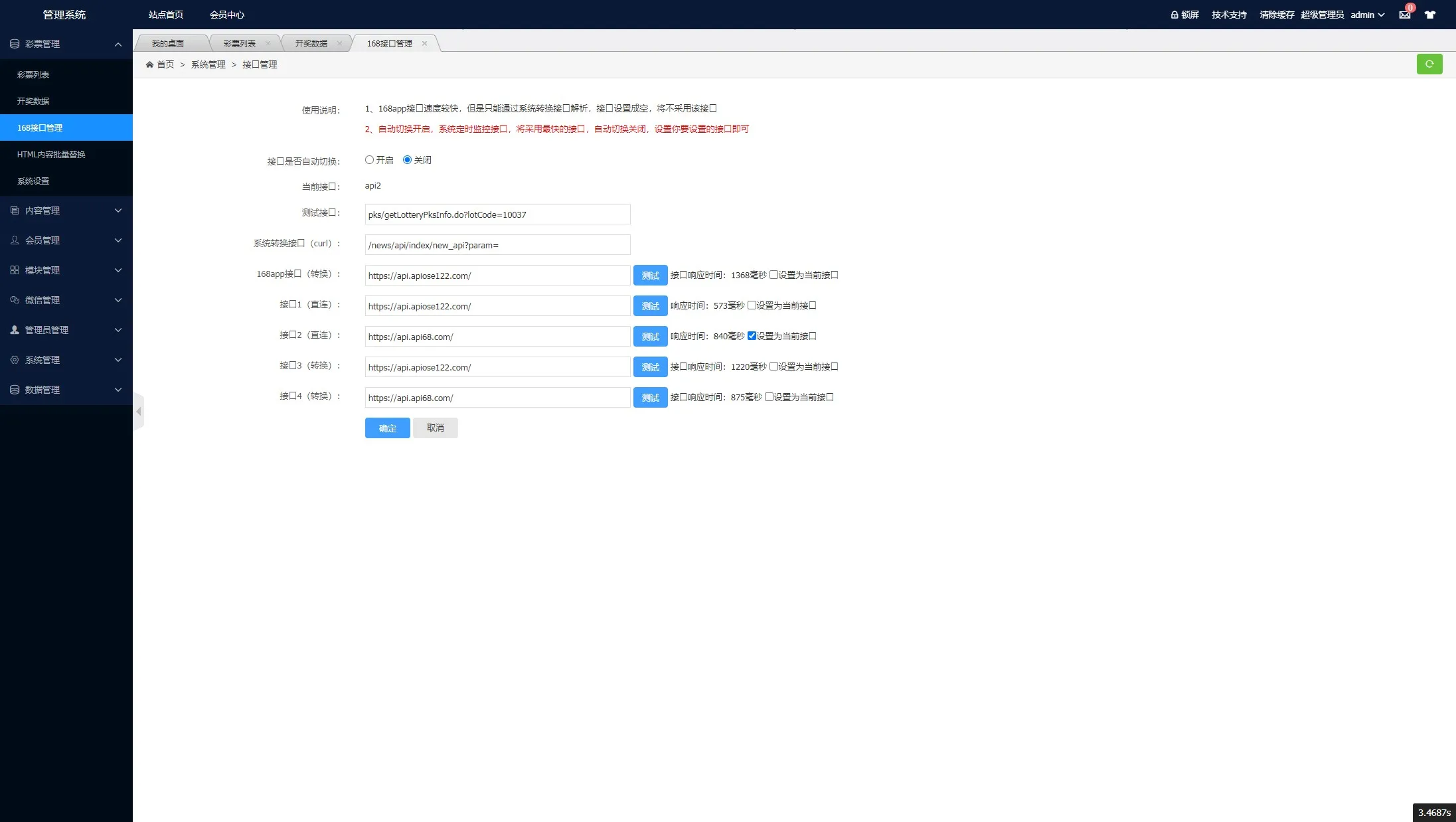The image size is (1456, 822).
Task: Click the lock screen icon in header
Action: click(x=1174, y=15)
